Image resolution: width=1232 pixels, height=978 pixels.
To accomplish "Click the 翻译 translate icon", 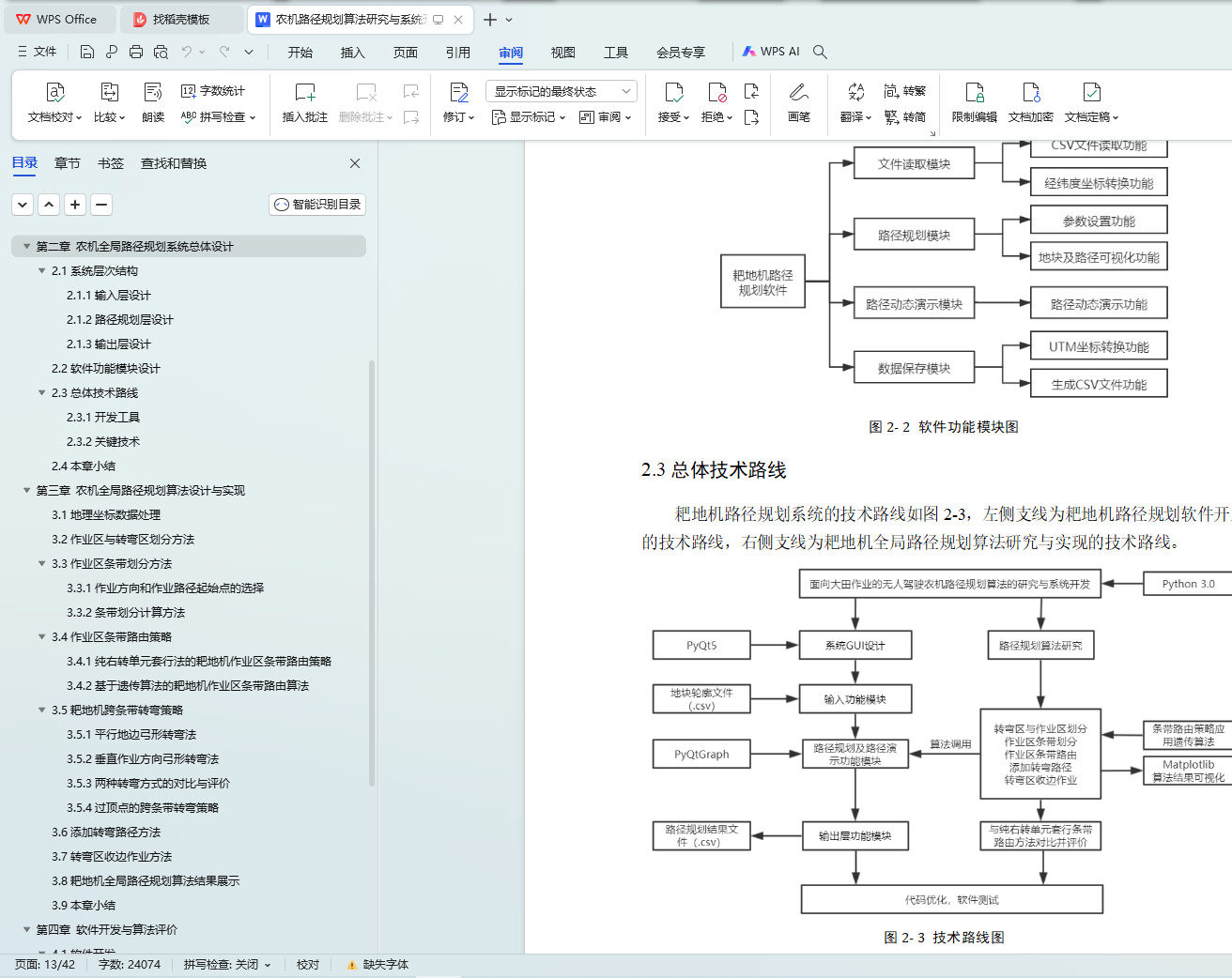I will pyautogui.click(x=855, y=92).
